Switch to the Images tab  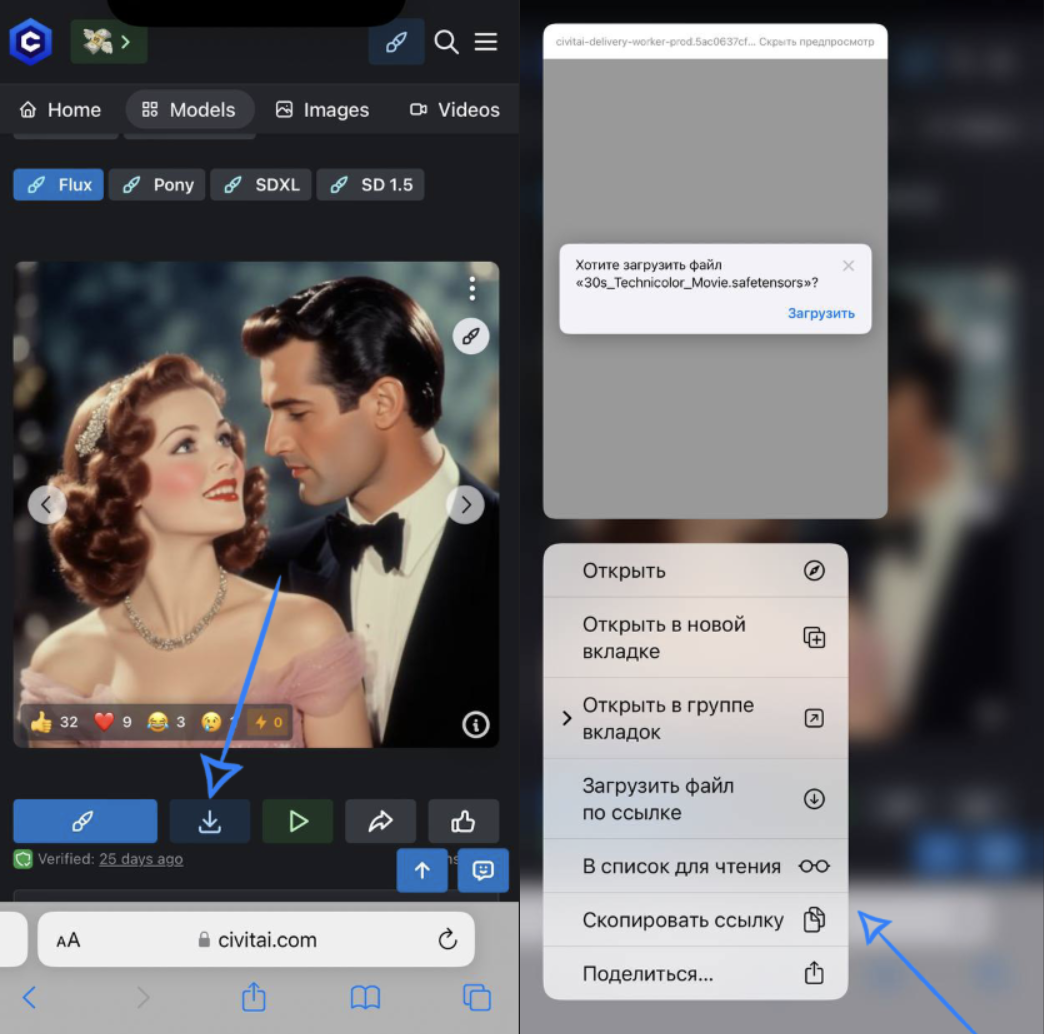[x=322, y=110]
